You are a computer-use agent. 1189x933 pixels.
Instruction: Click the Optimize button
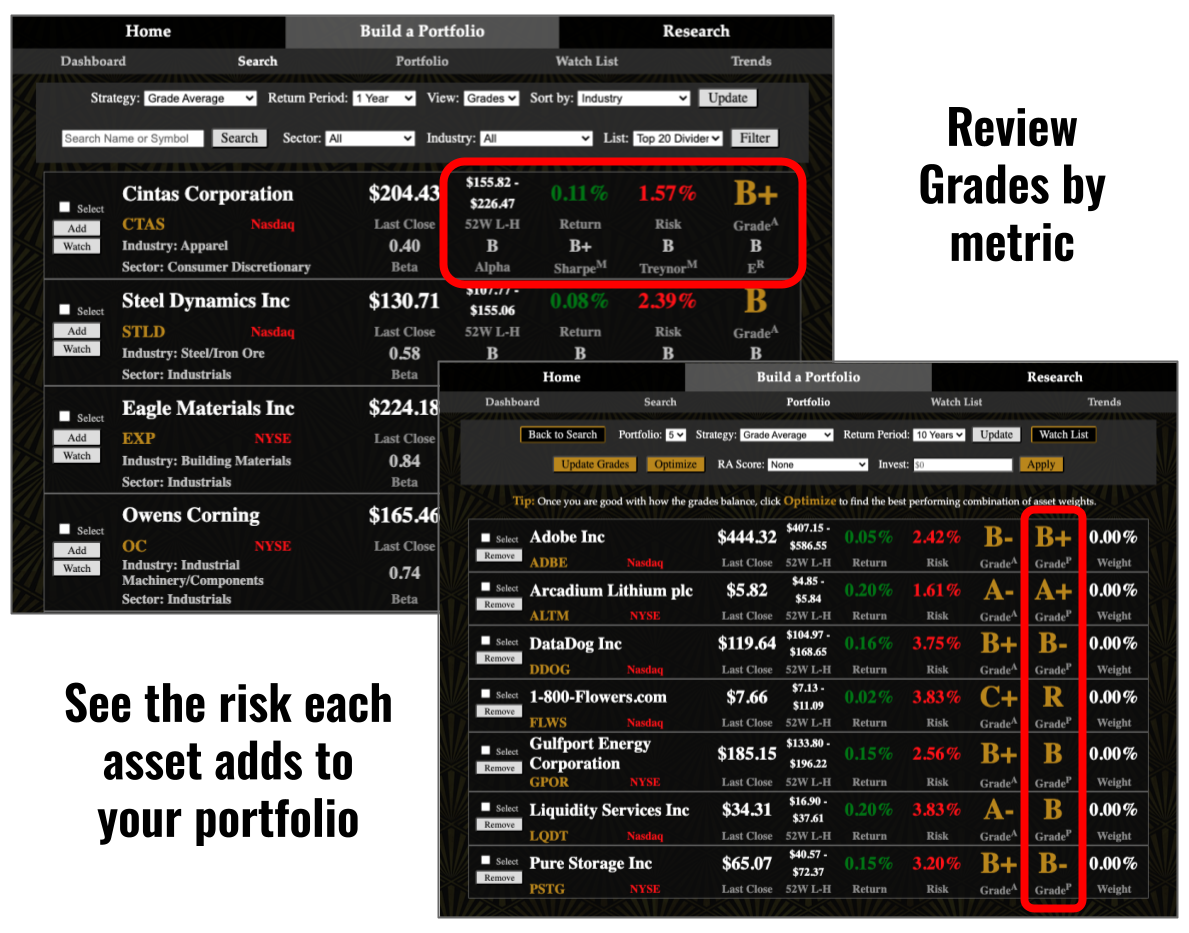[676, 465]
